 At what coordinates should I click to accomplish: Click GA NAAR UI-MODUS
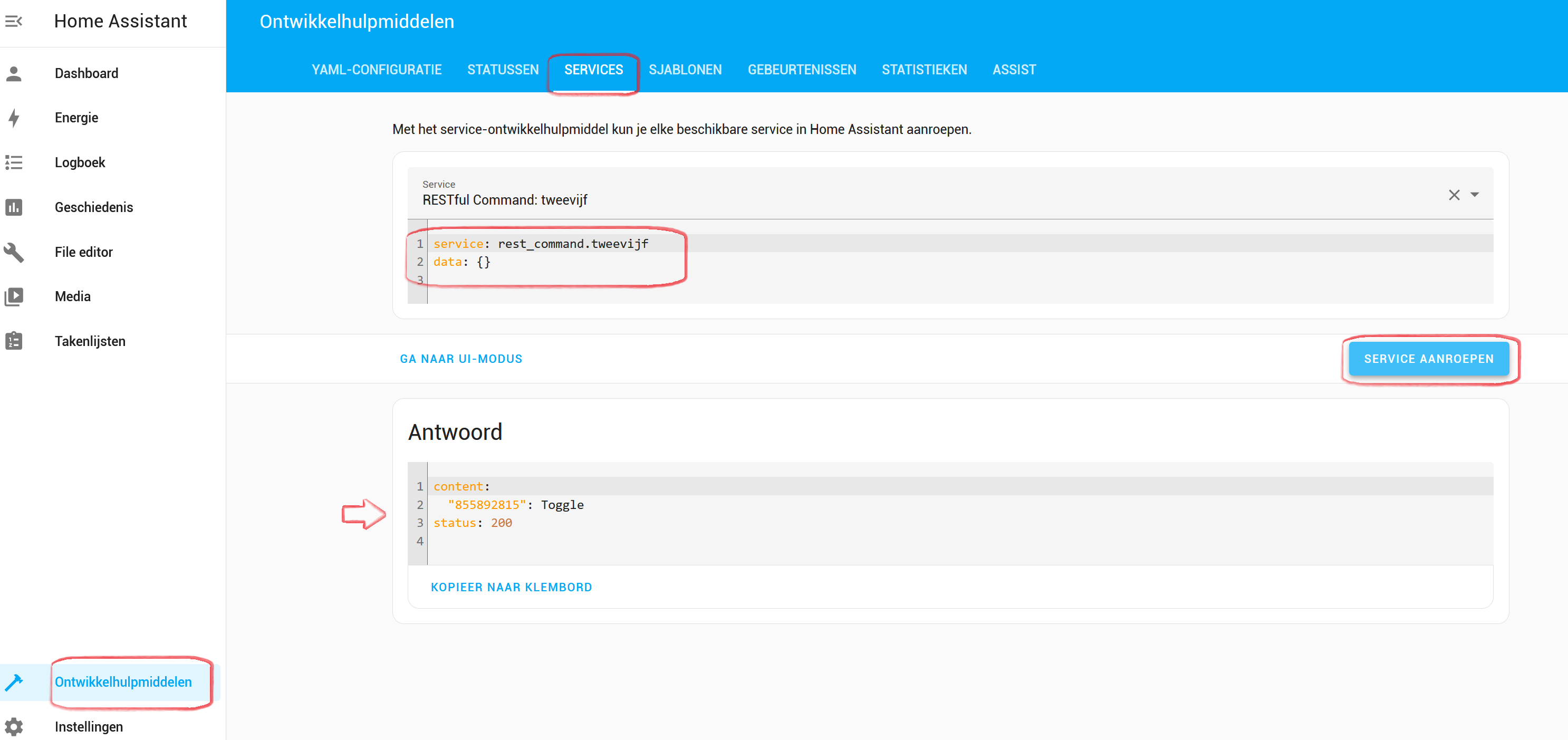click(x=461, y=359)
